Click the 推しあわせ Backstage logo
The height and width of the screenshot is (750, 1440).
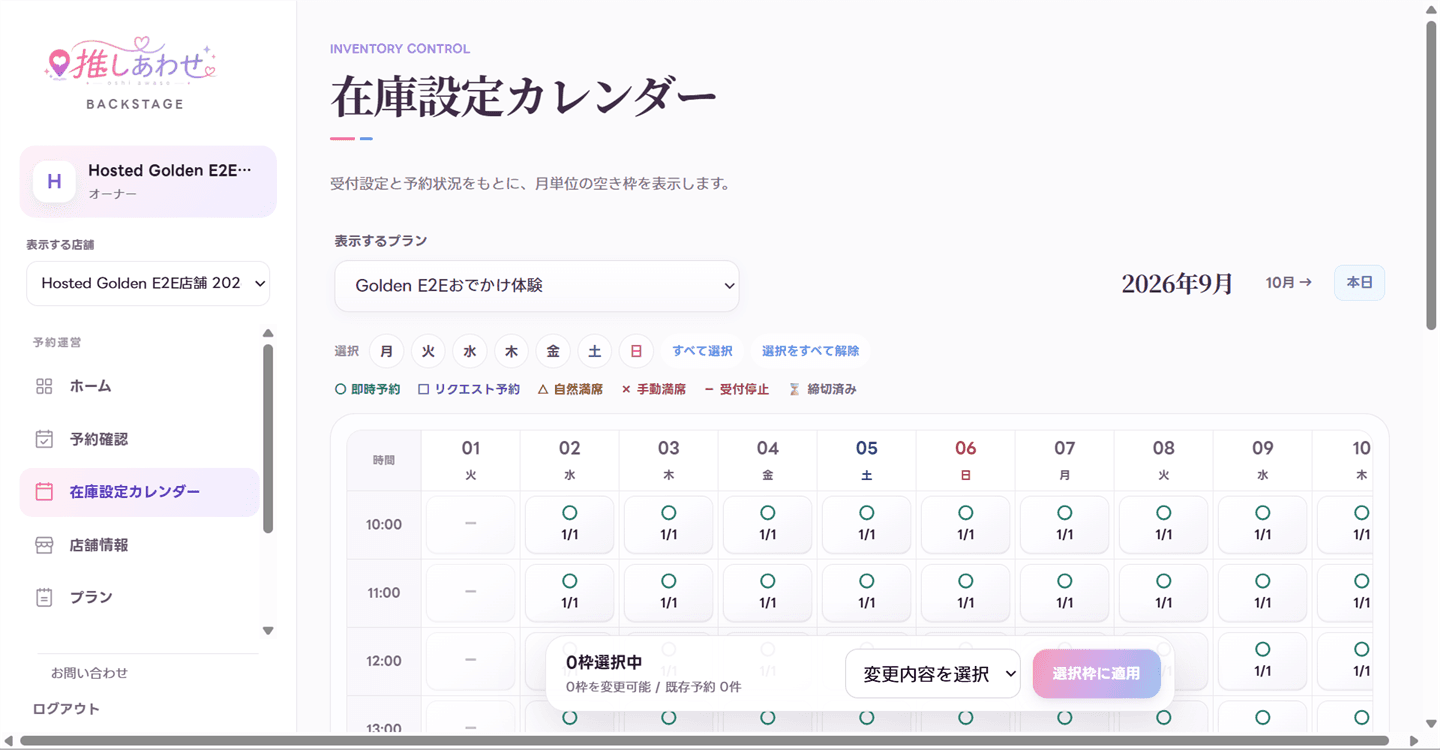[131, 73]
